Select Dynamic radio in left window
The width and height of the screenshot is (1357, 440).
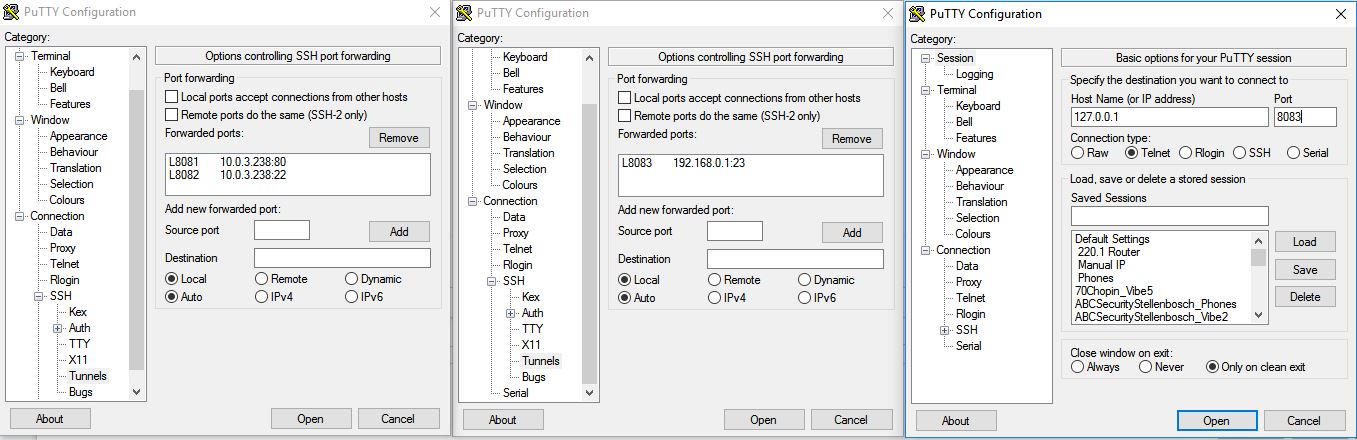(352, 279)
